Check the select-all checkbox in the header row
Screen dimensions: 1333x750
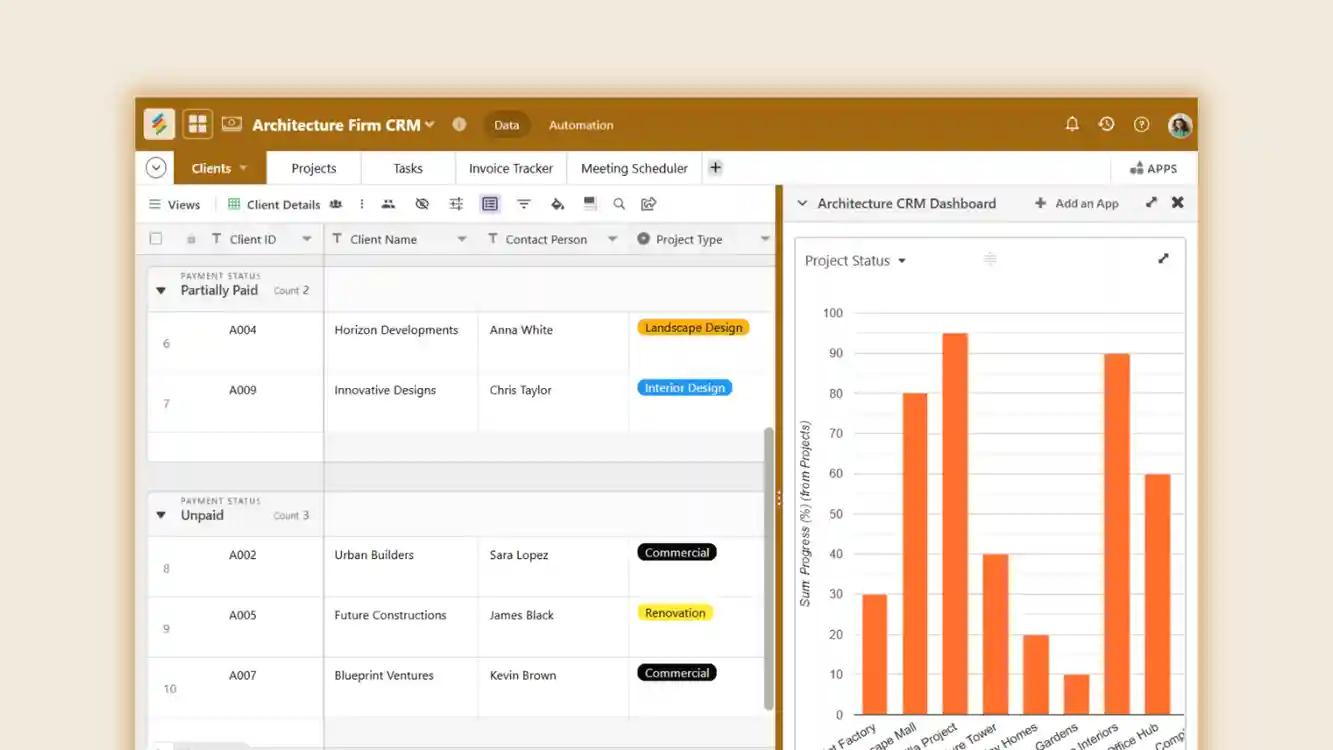(x=155, y=238)
